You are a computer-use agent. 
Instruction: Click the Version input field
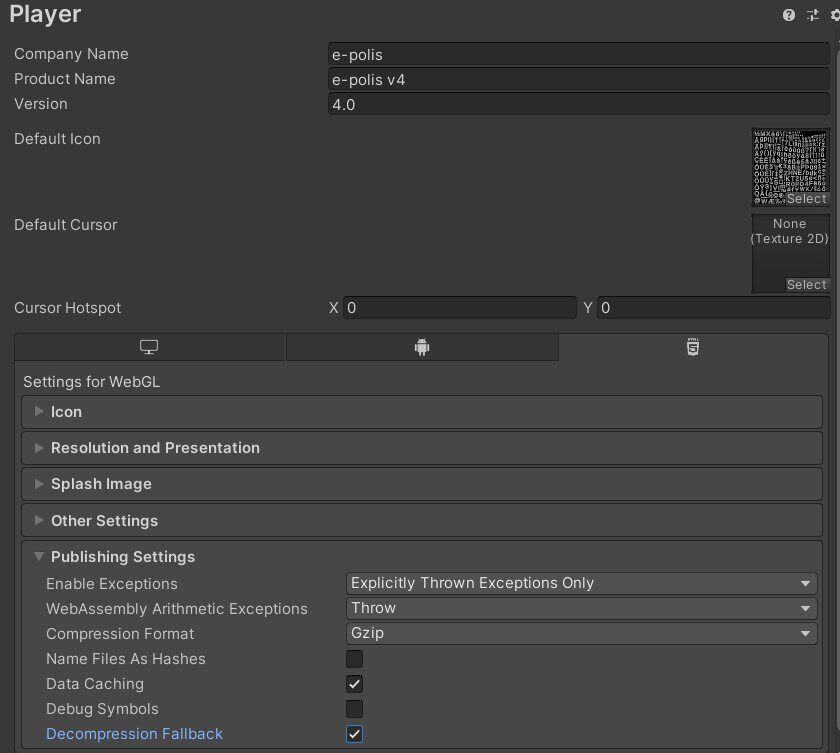[x=579, y=104]
